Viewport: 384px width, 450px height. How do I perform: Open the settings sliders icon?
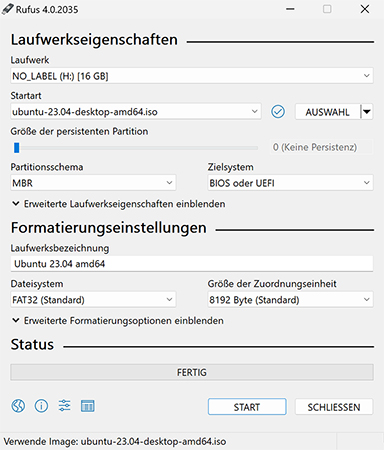coord(64,406)
